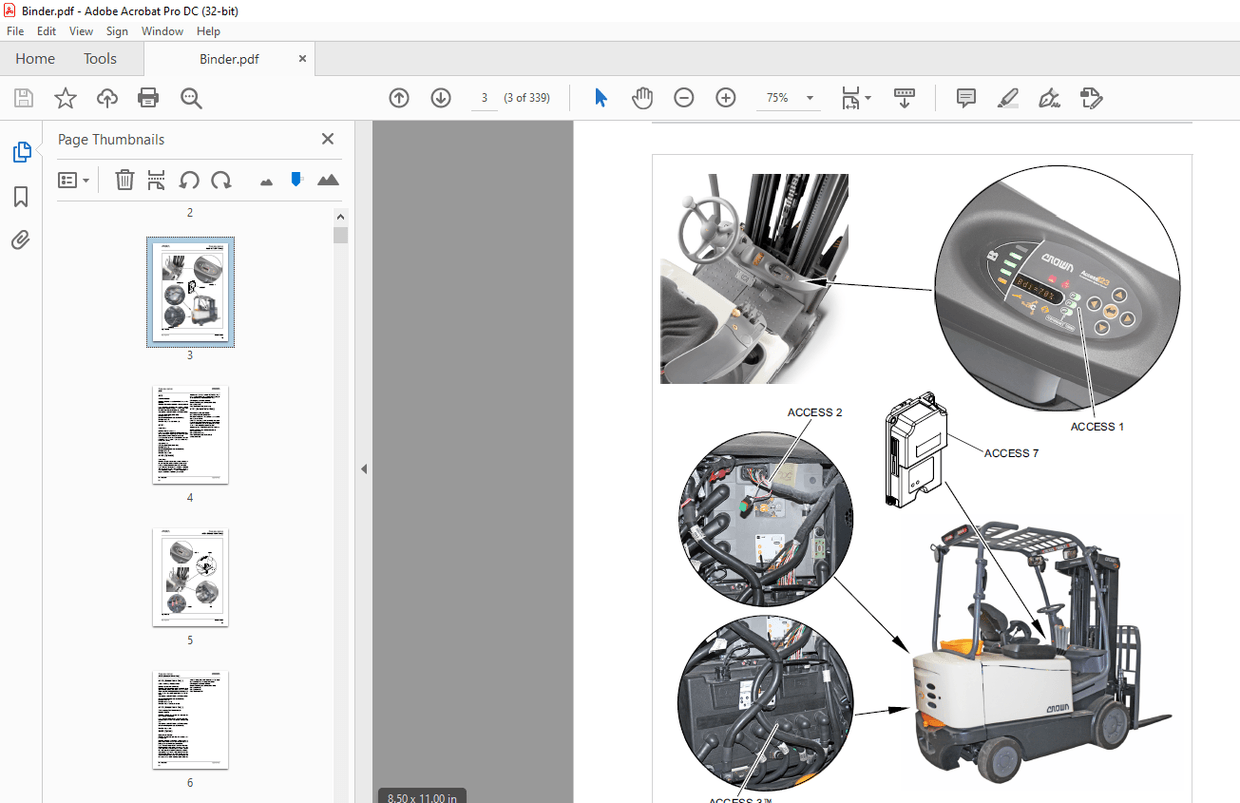Screen dimensions: 1240x803
Task: Delete the selected page thumbnail
Action: point(124,179)
